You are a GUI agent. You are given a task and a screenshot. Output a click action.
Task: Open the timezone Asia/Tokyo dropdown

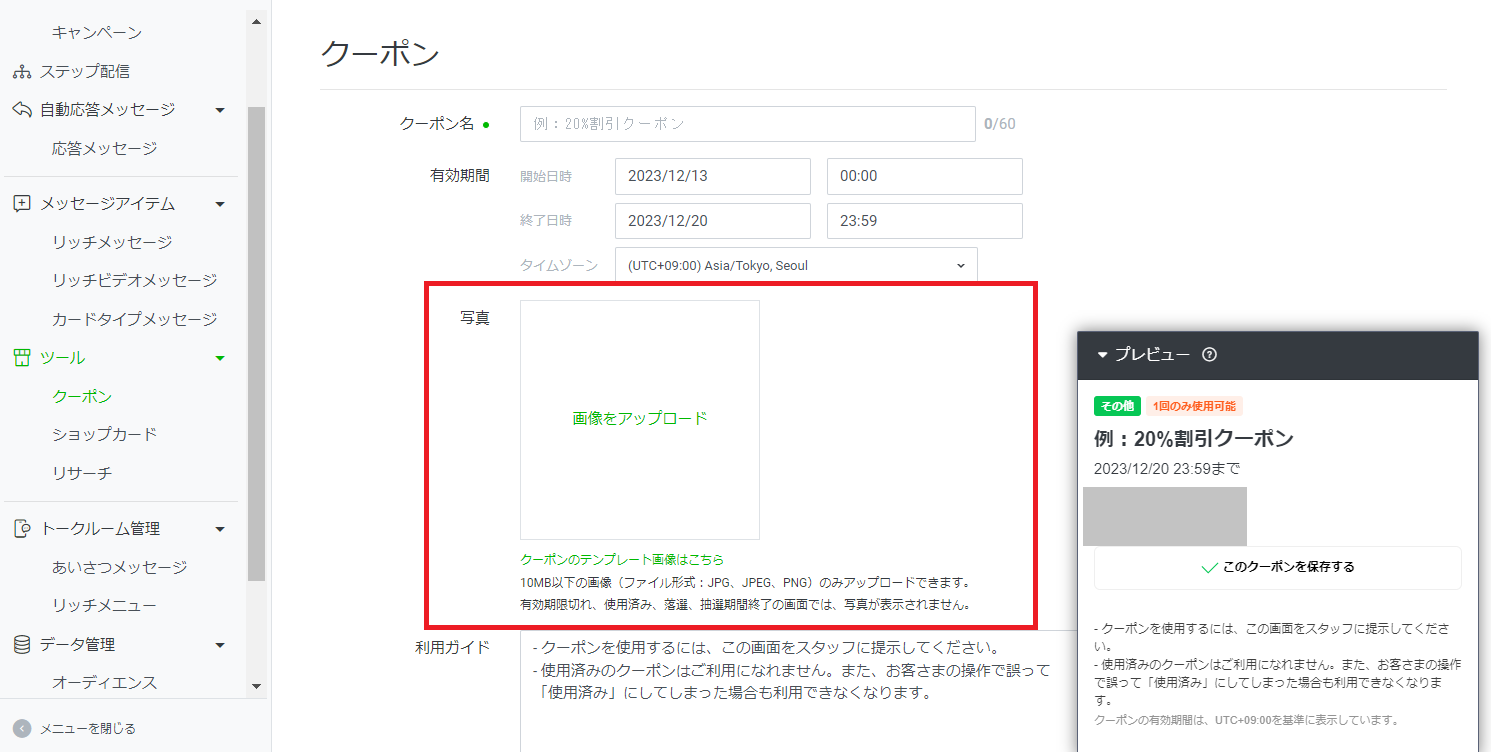click(x=796, y=266)
